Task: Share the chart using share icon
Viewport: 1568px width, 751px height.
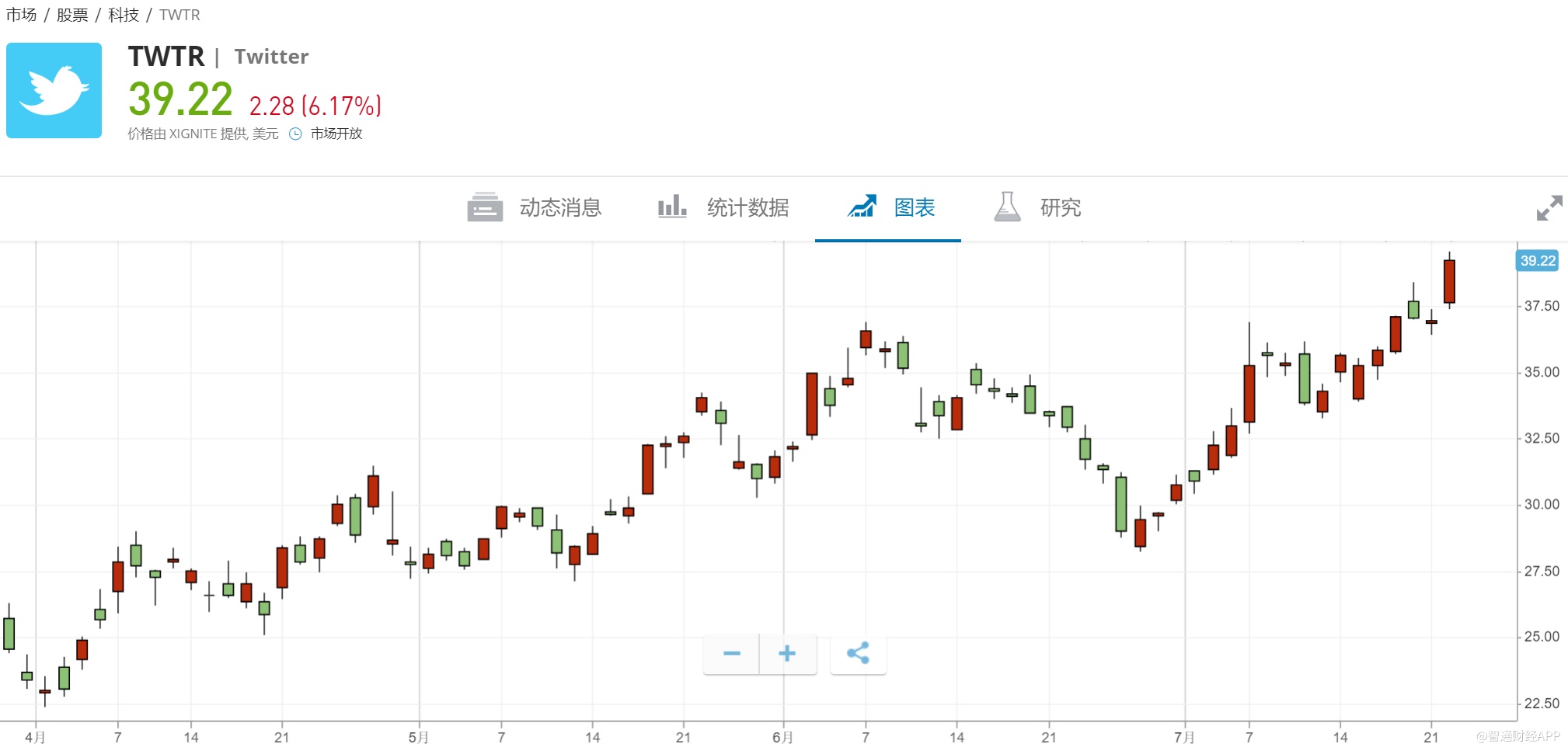Action: coord(858,653)
